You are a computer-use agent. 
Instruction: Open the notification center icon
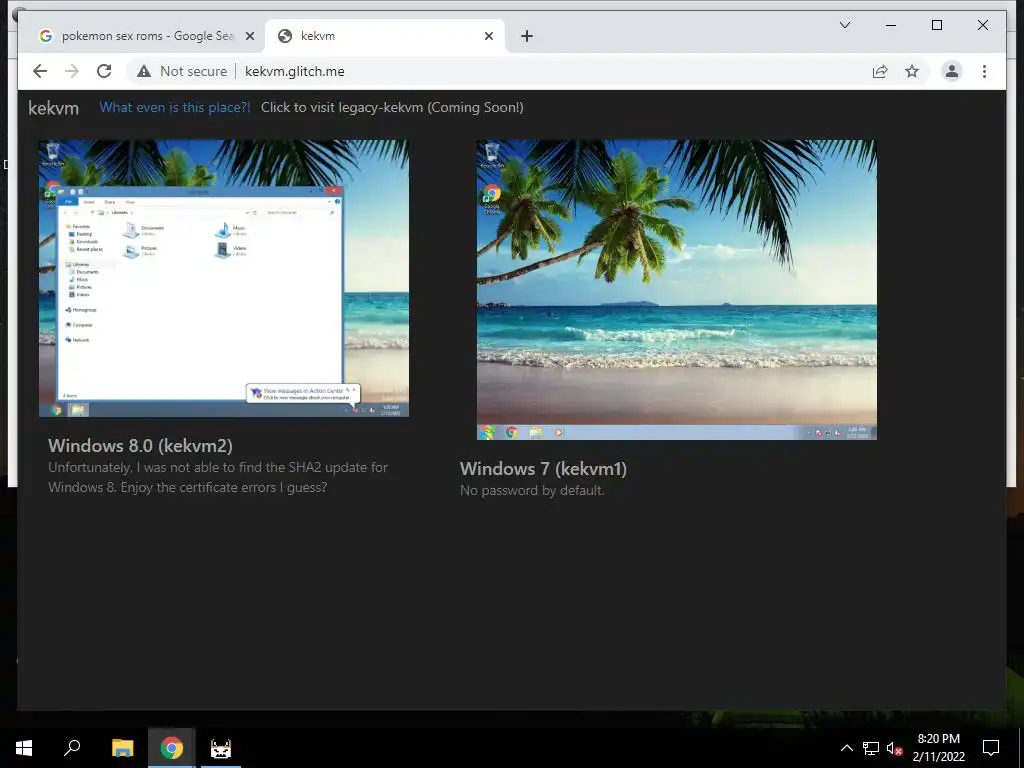991,748
